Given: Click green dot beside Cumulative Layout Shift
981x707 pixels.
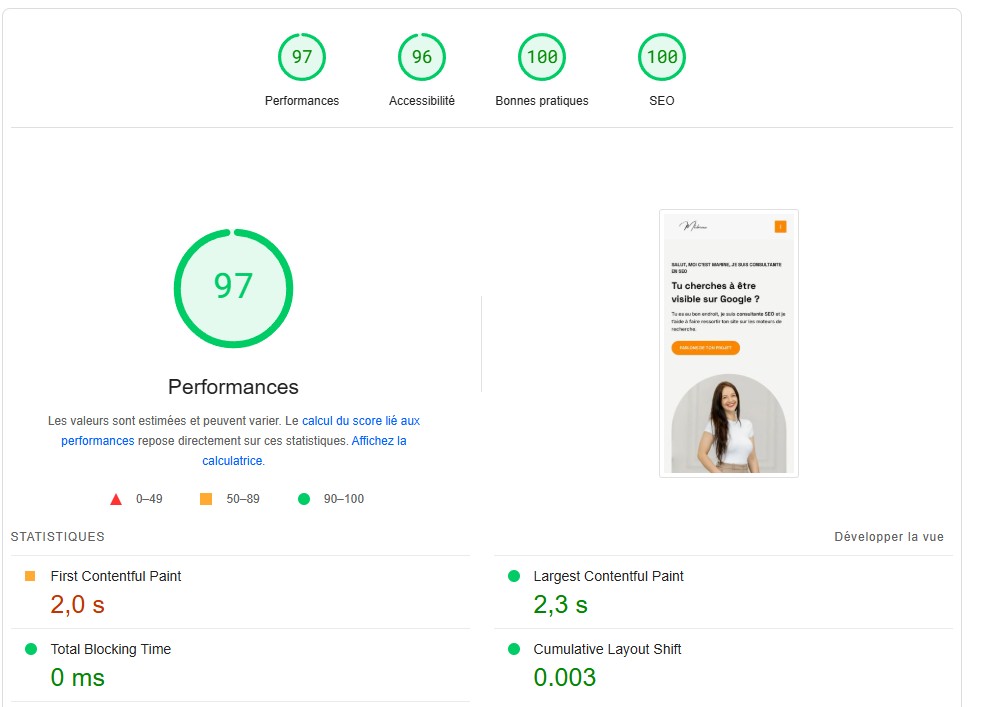Looking at the screenshot, I should click(514, 649).
